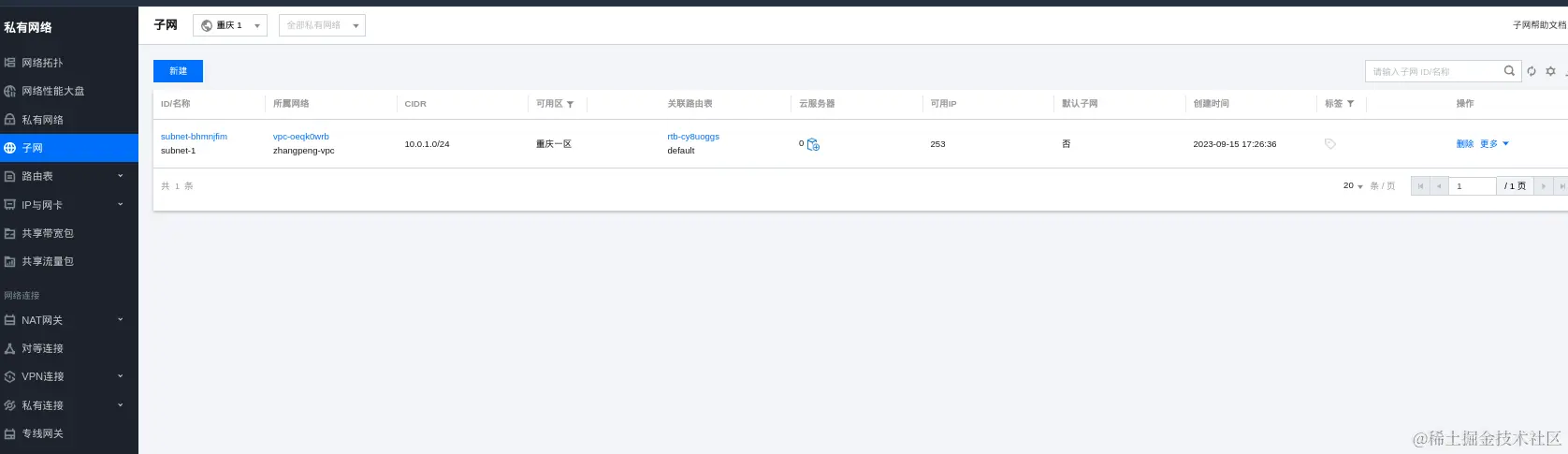The width and height of the screenshot is (1568, 454).
Task: Open the rtb-cy8uoggs route table link
Action: (693, 137)
